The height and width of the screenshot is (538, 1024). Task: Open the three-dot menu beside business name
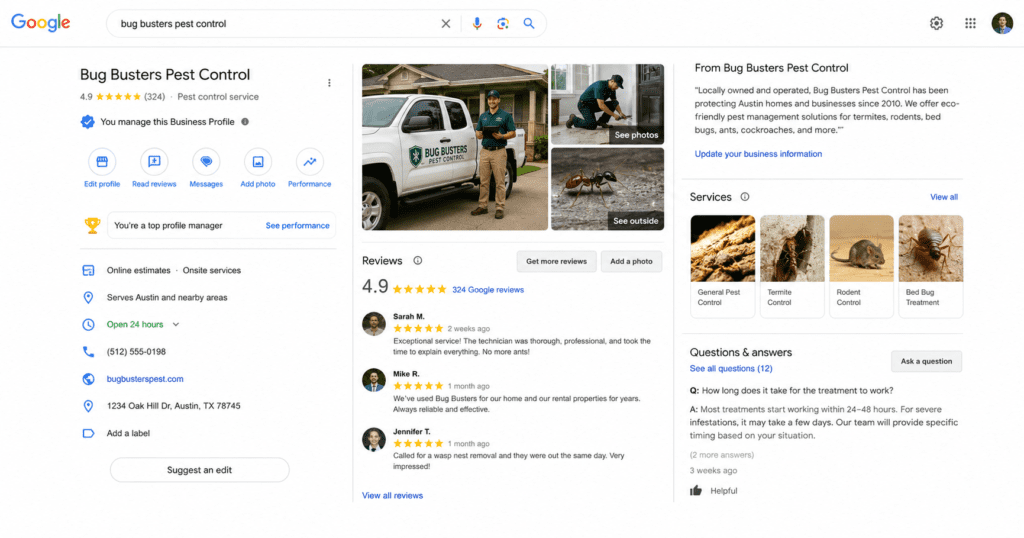329,83
